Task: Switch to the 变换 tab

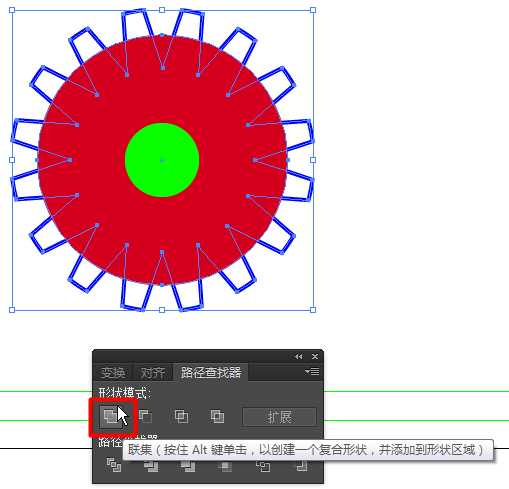Action: pos(113,373)
